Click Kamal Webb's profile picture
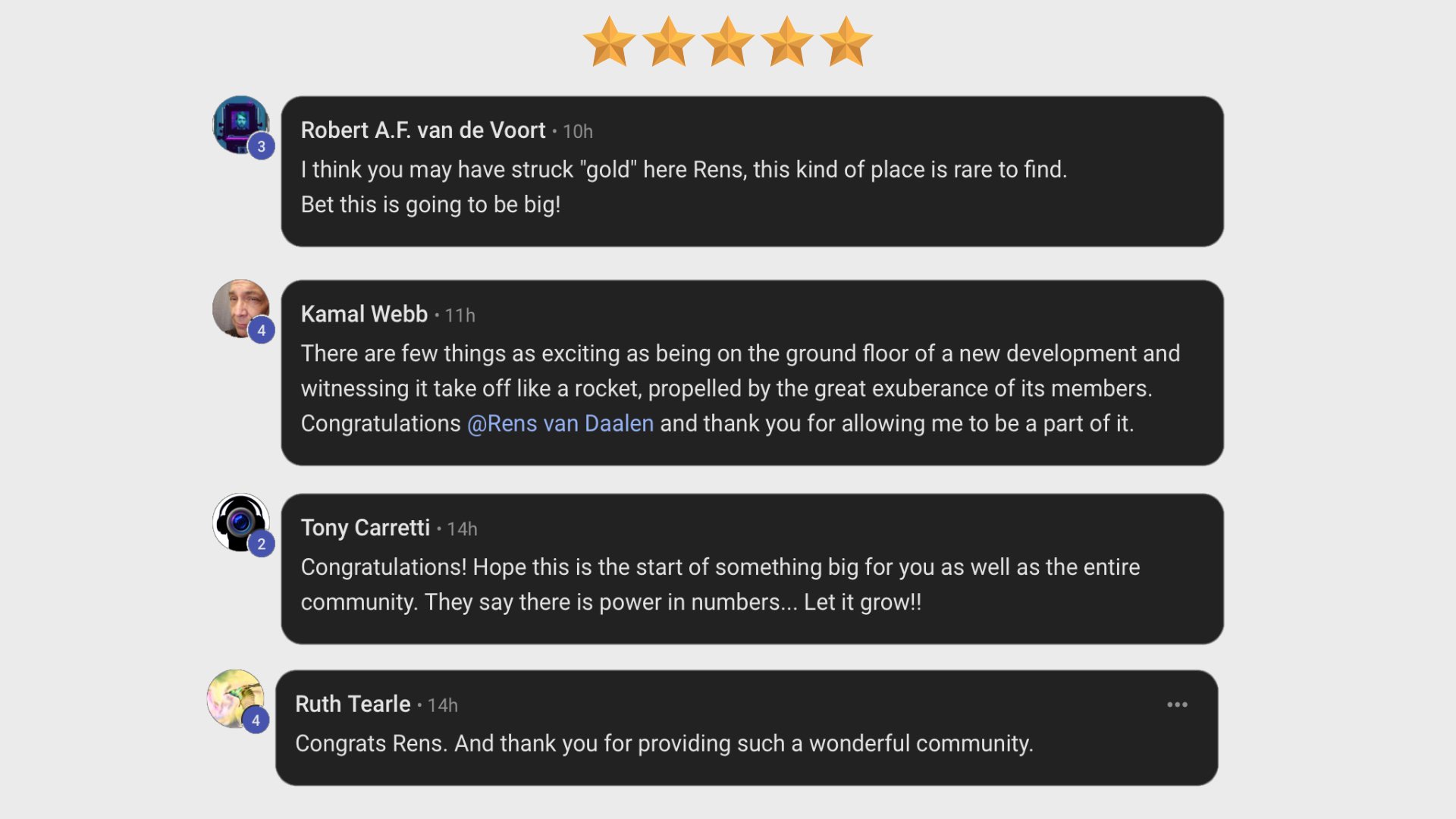1456x819 pixels. [241, 309]
